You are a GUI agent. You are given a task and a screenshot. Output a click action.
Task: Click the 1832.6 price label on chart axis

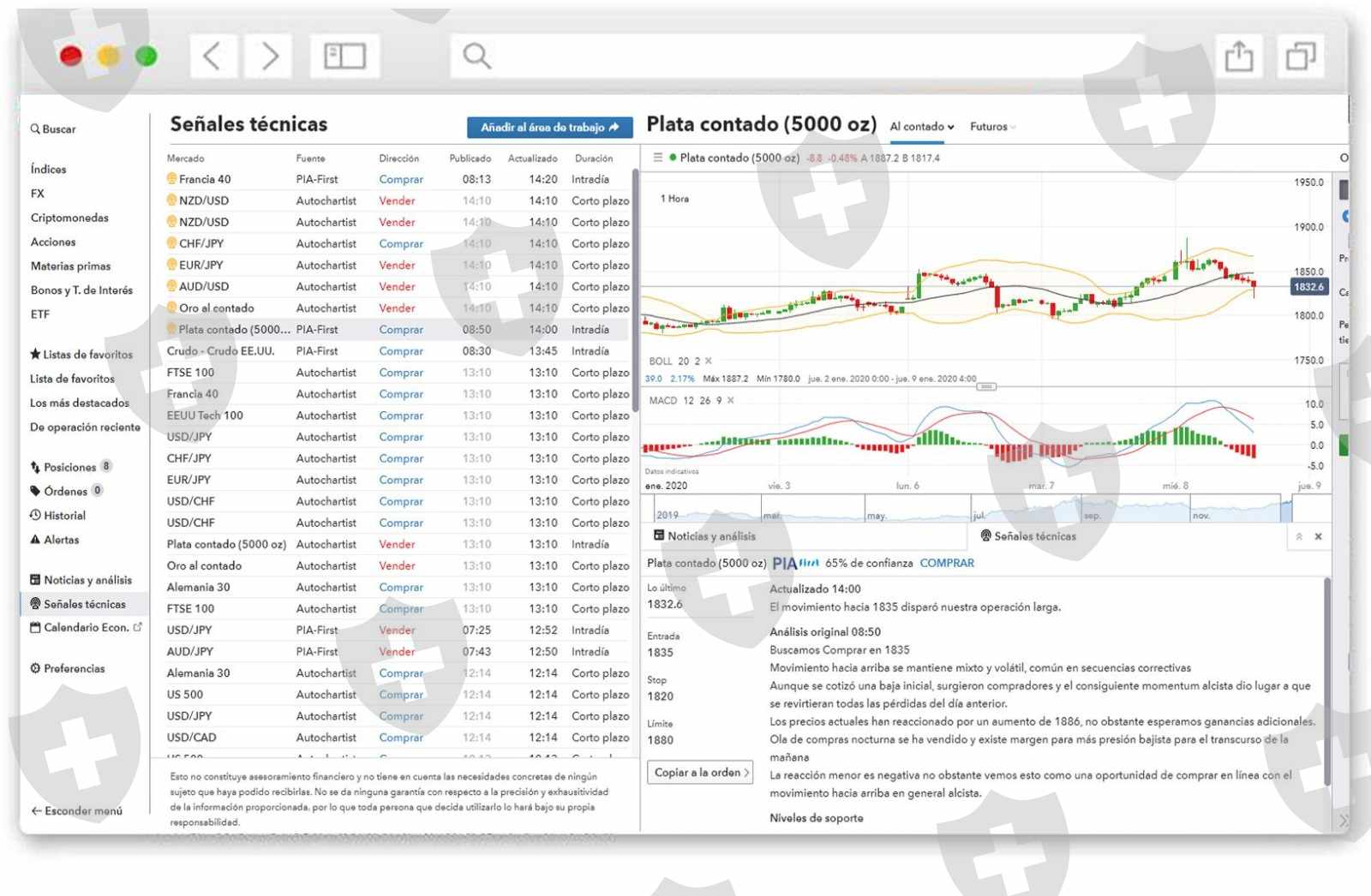click(x=1308, y=287)
